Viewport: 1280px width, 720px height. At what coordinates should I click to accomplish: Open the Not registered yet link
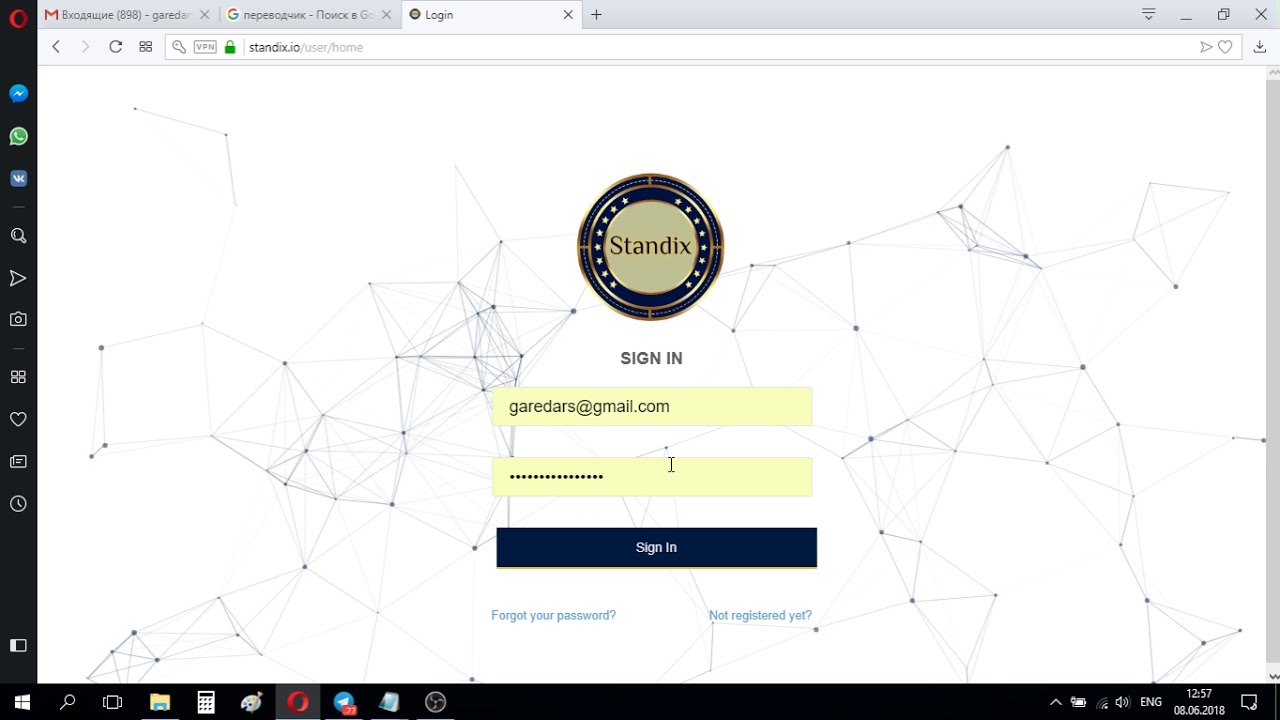pyautogui.click(x=760, y=615)
